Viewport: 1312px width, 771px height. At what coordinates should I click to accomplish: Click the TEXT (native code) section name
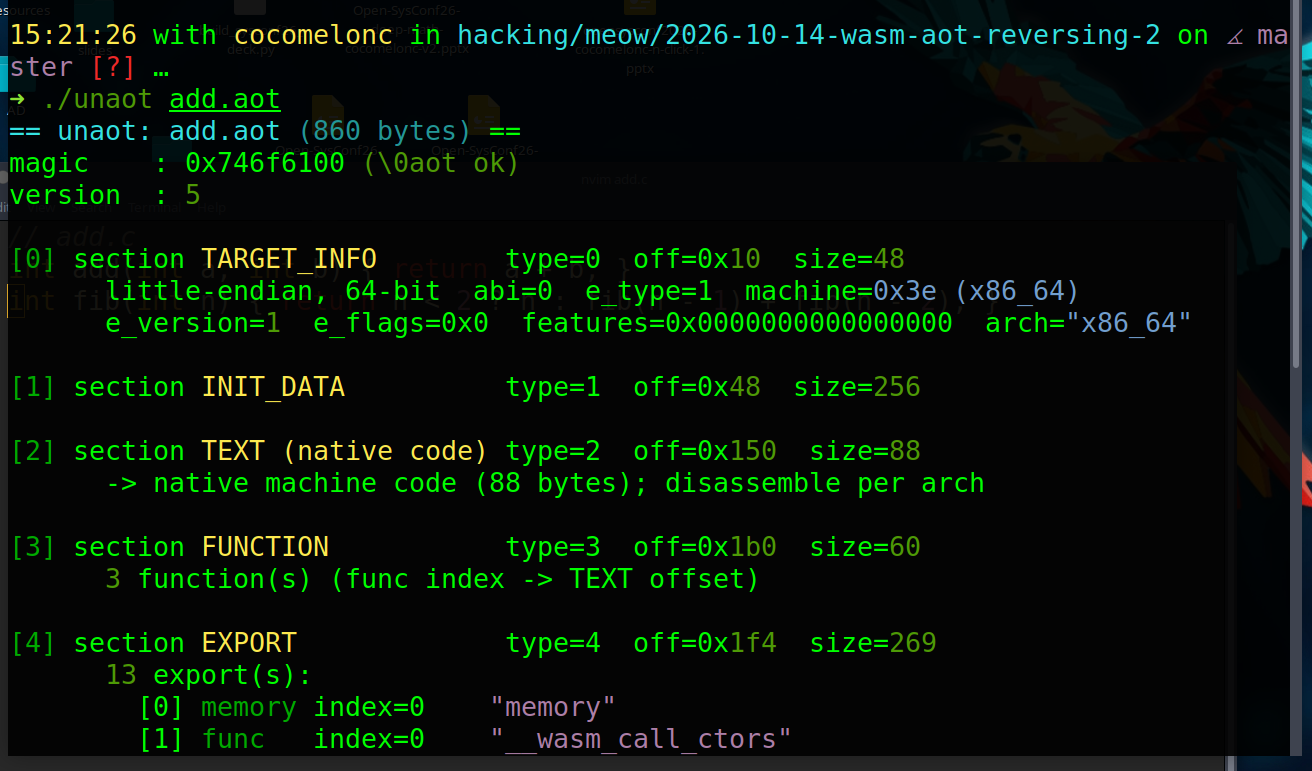point(345,451)
